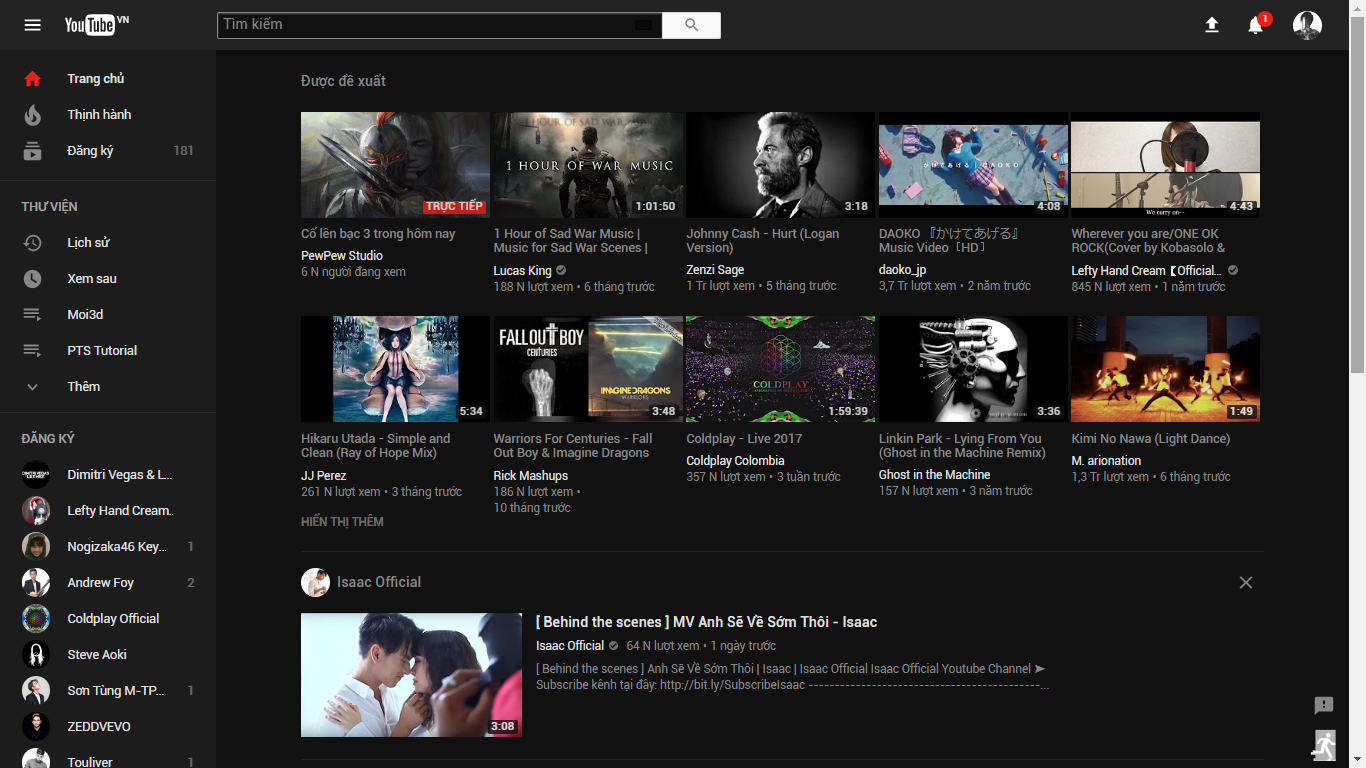The width and height of the screenshot is (1366, 768).
Task: Open the DAOKO music video thumbnail
Action: point(973,165)
